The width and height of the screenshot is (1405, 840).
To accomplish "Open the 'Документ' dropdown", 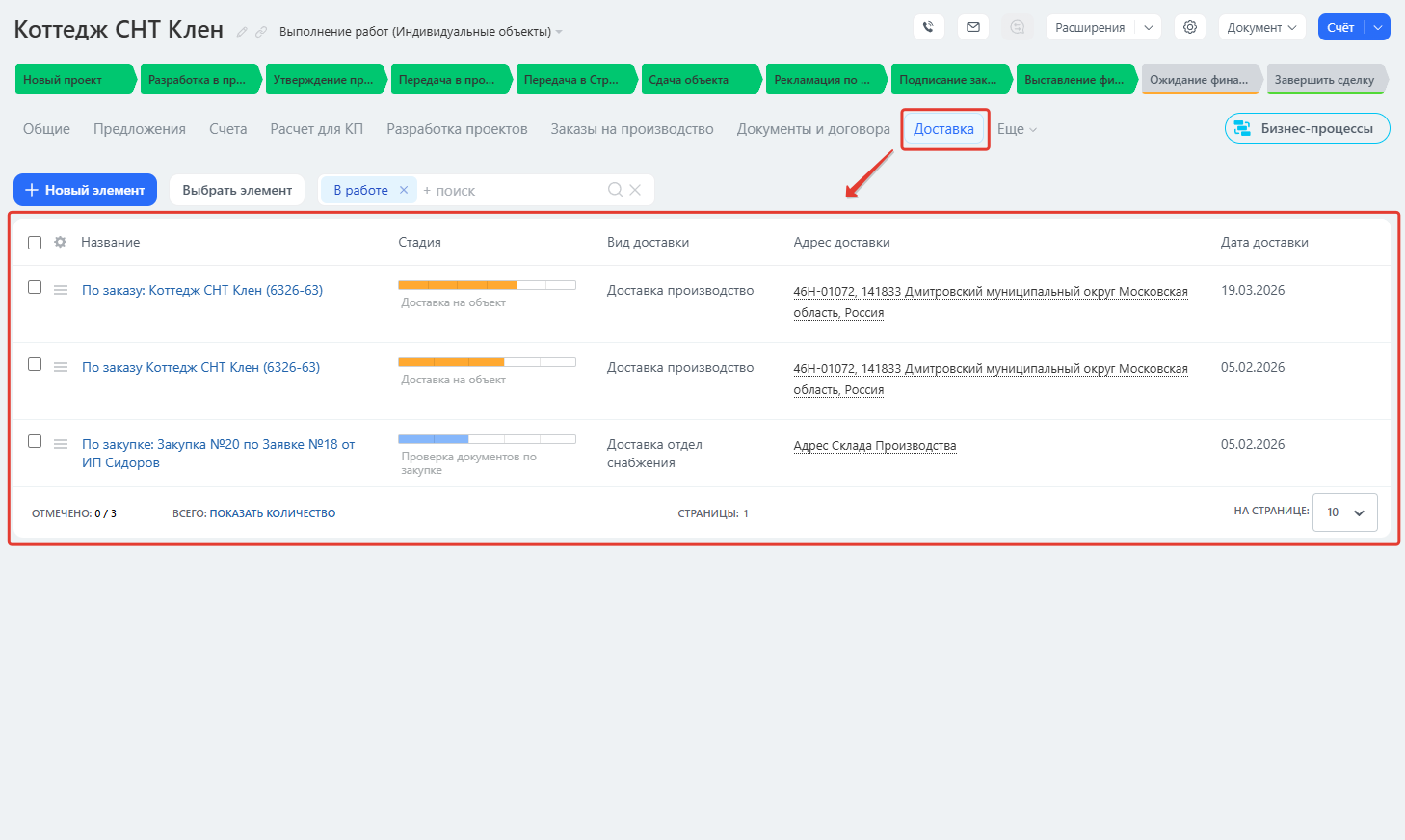I will 1260,27.
